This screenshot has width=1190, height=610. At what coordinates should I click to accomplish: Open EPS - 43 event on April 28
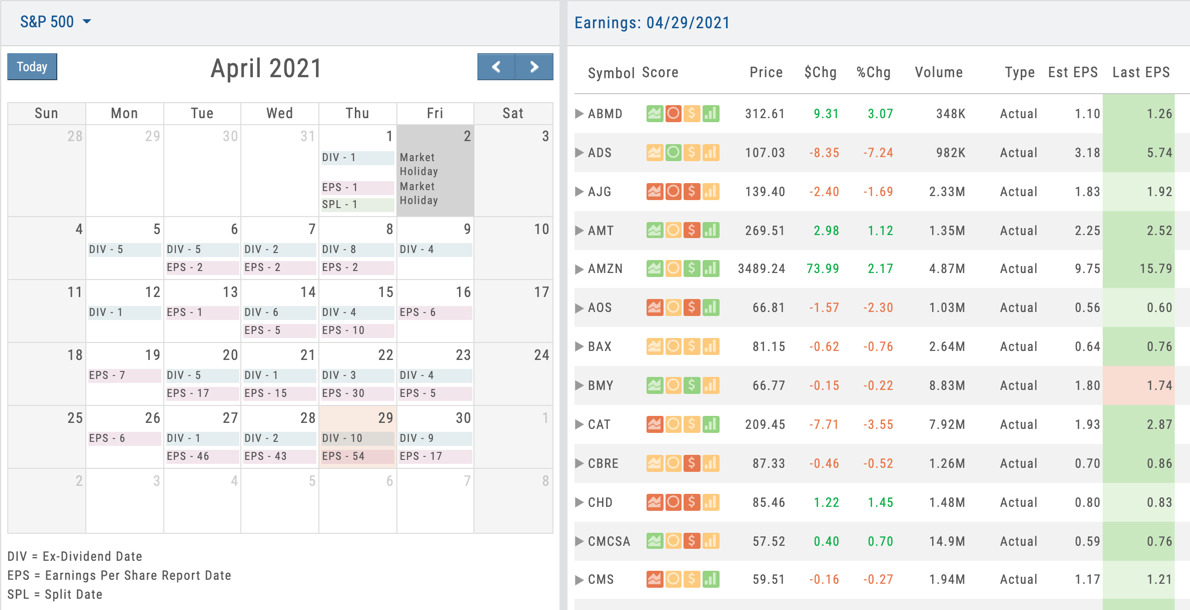279,457
